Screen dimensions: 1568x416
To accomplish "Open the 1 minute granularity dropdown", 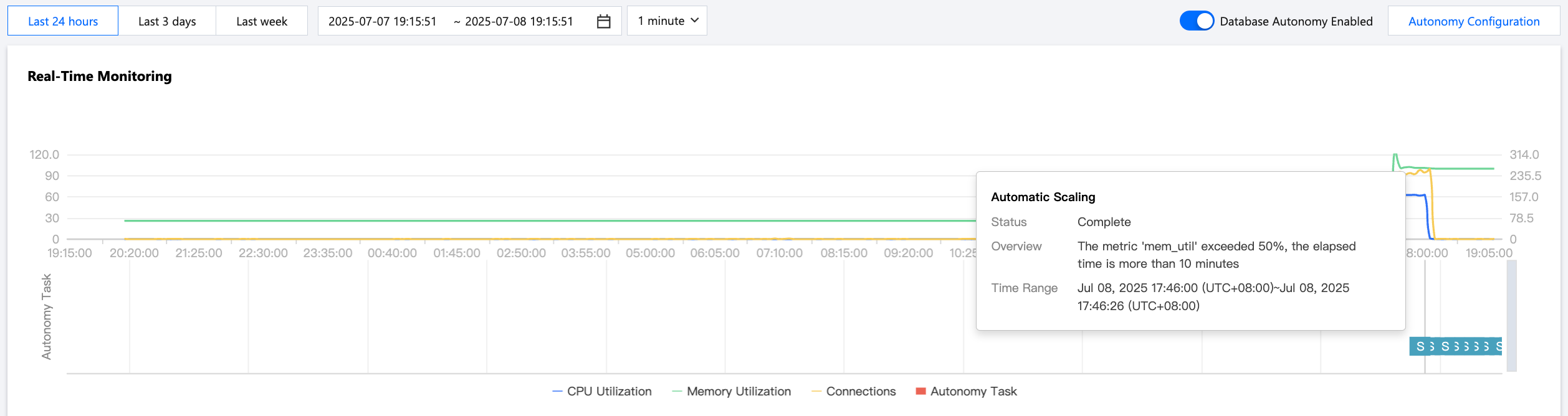I will (666, 21).
